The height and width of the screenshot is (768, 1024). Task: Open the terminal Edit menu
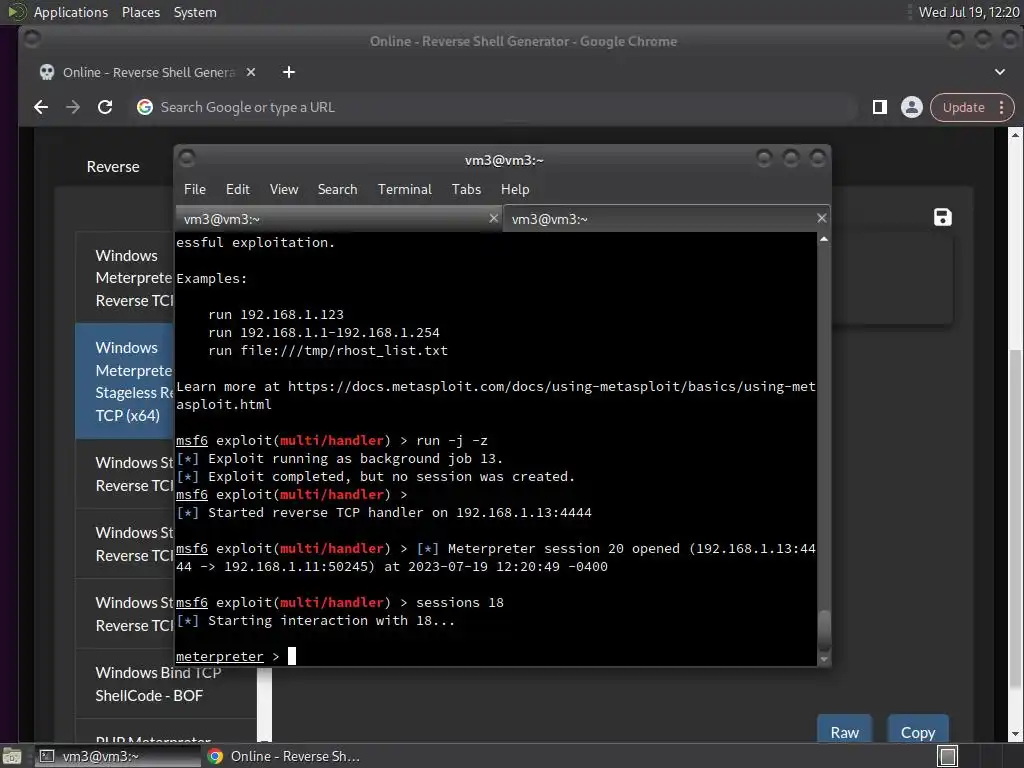(x=238, y=189)
